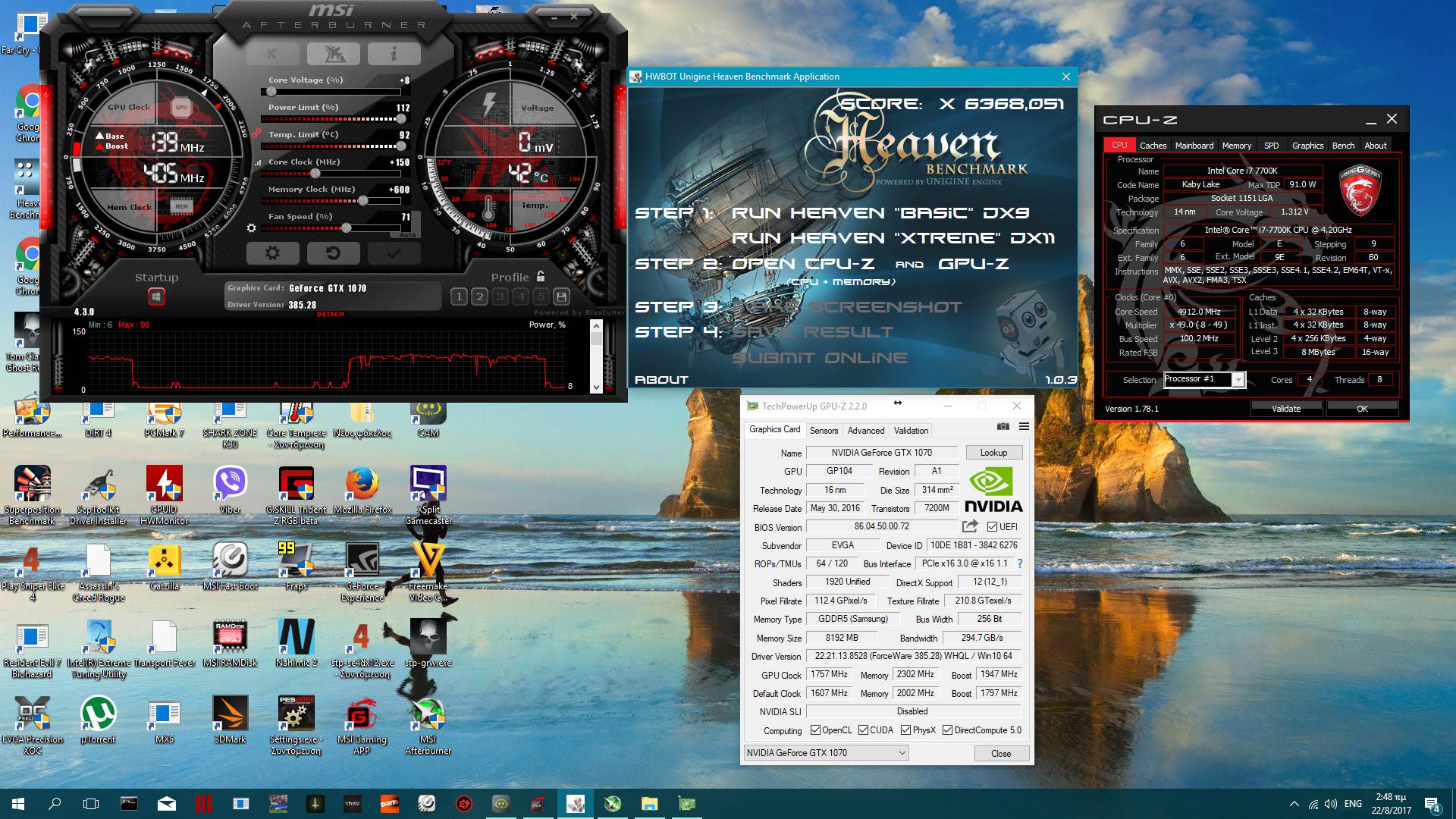Select Afterburner profile slot 2
The width and height of the screenshot is (1456, 819).
pos(479,297)
